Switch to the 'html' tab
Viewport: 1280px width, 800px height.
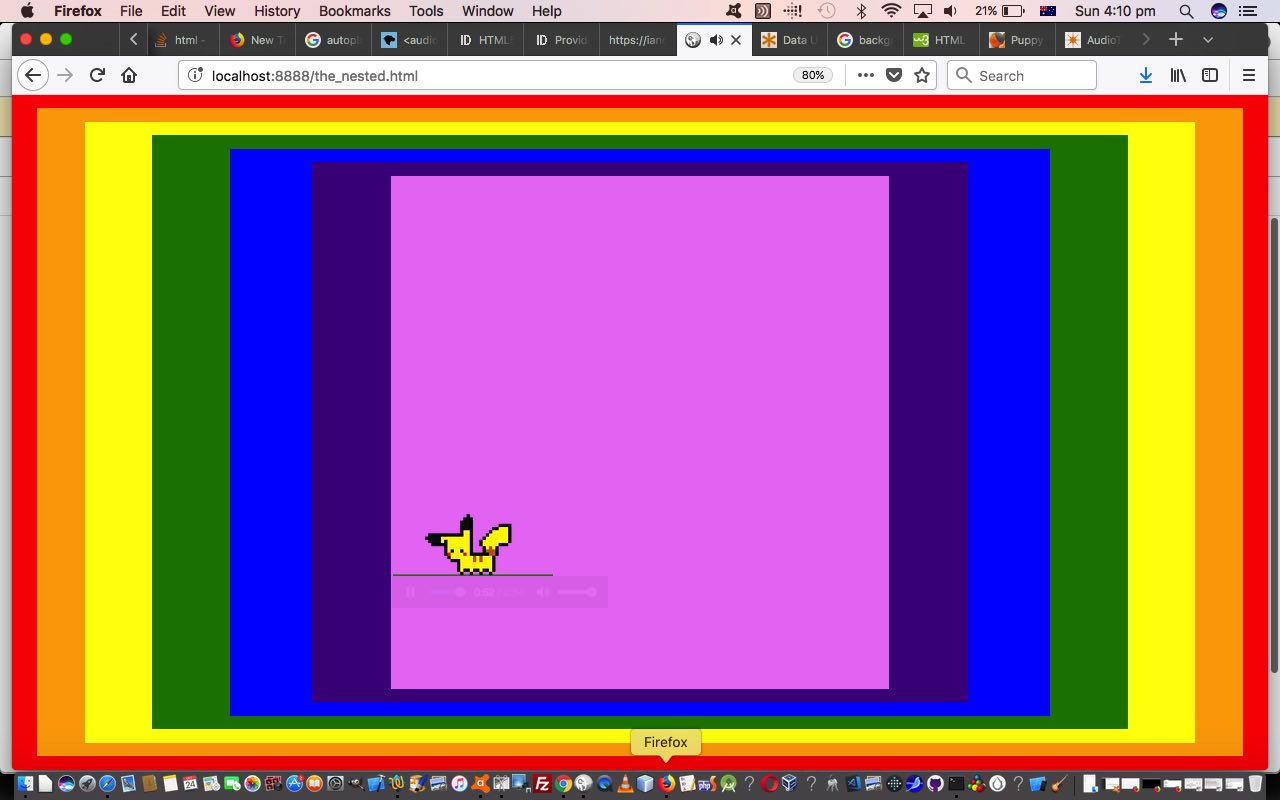[183, 40]
